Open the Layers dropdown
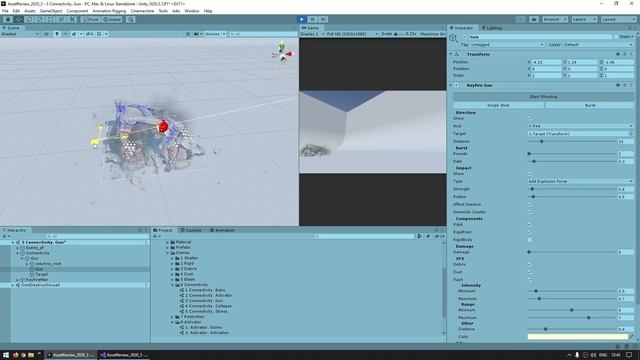 point(584,19)
